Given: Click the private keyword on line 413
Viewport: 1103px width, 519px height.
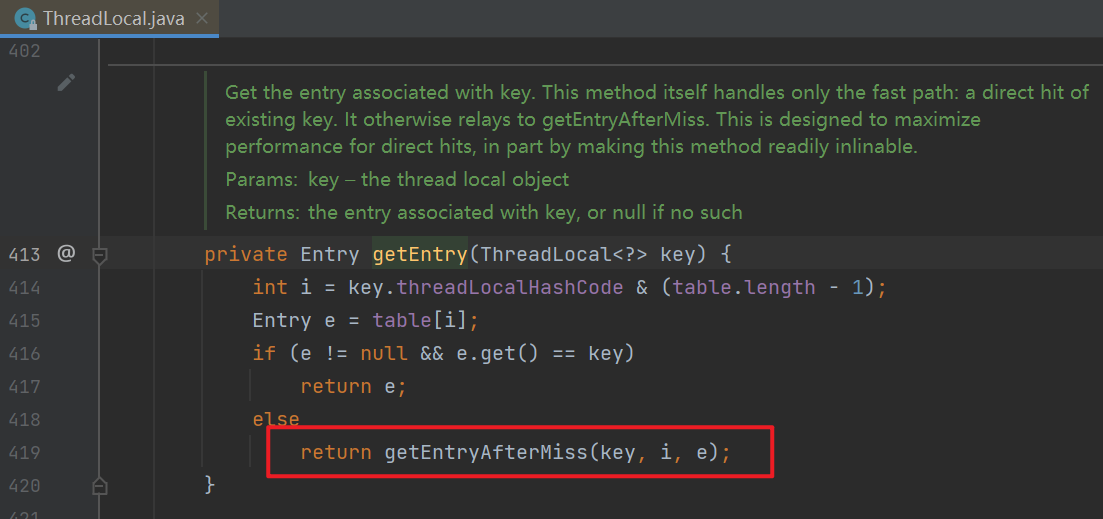Looking at the screenshot, I should pos(245,255).
